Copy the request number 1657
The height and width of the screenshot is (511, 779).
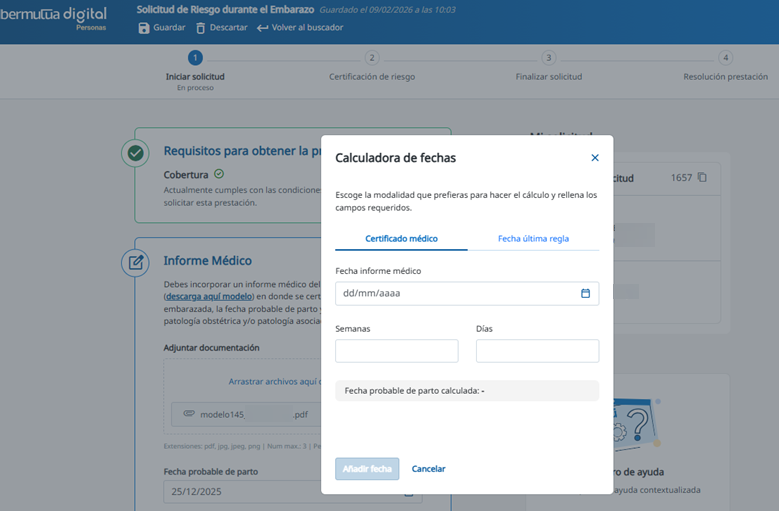coord(702,177)
